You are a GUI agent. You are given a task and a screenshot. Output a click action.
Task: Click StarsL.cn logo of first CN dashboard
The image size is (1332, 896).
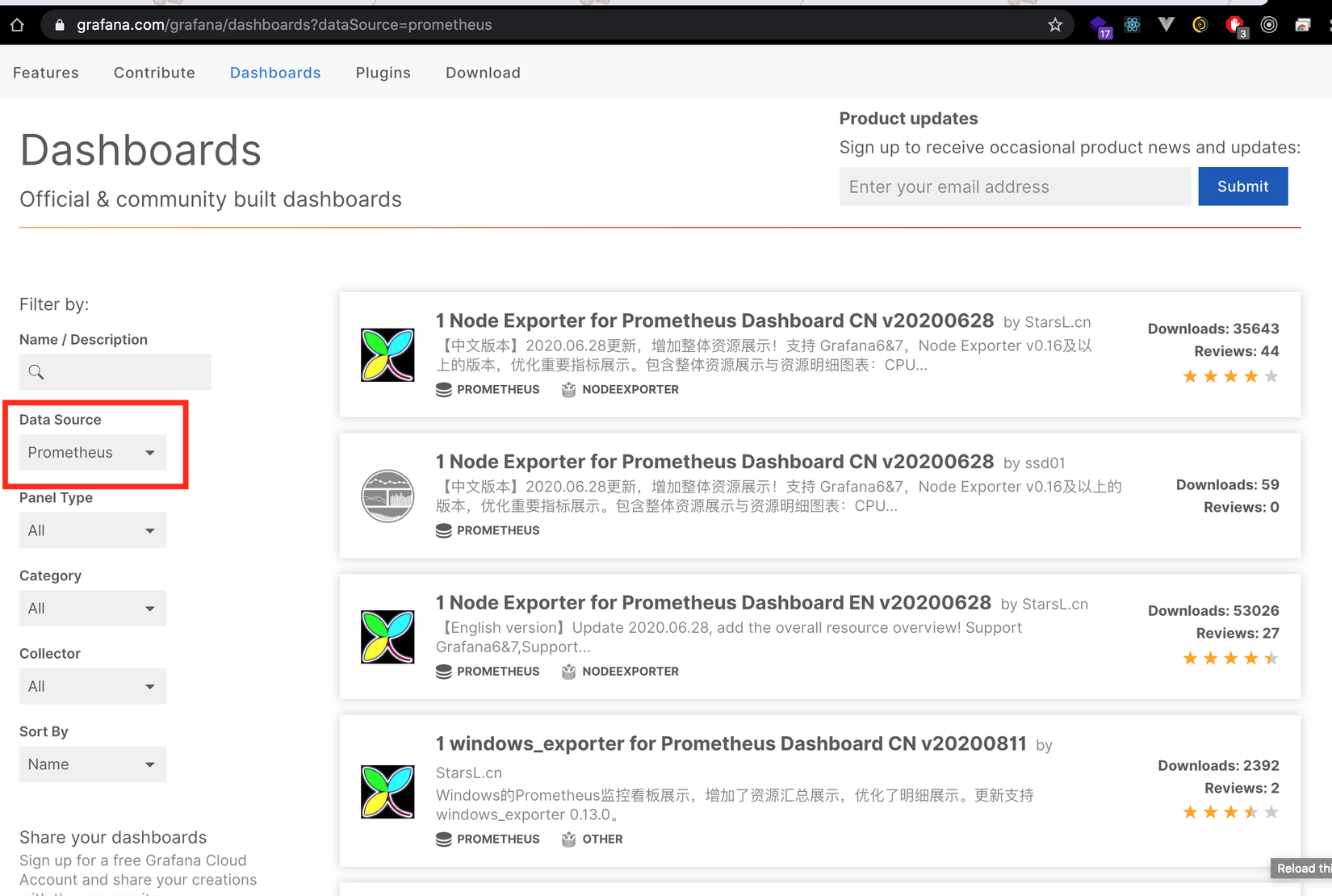point(387,355)
